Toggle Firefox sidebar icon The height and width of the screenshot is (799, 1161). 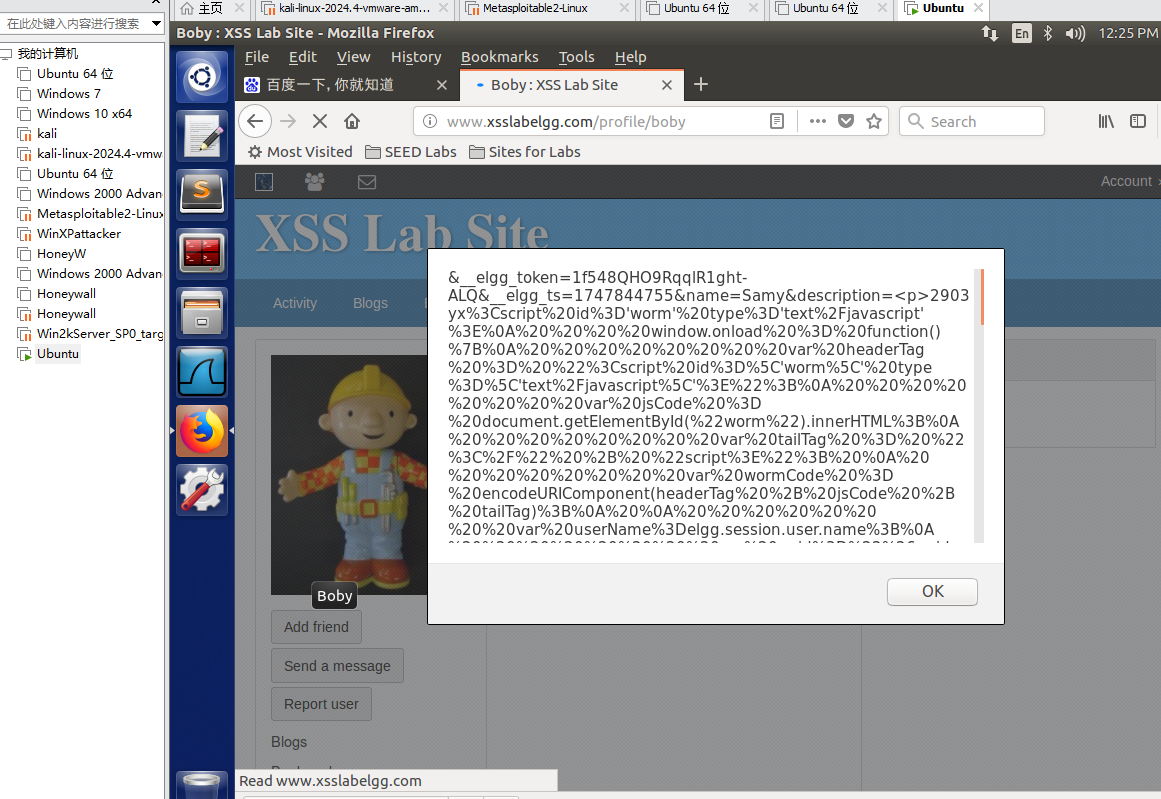(1138, 121)
